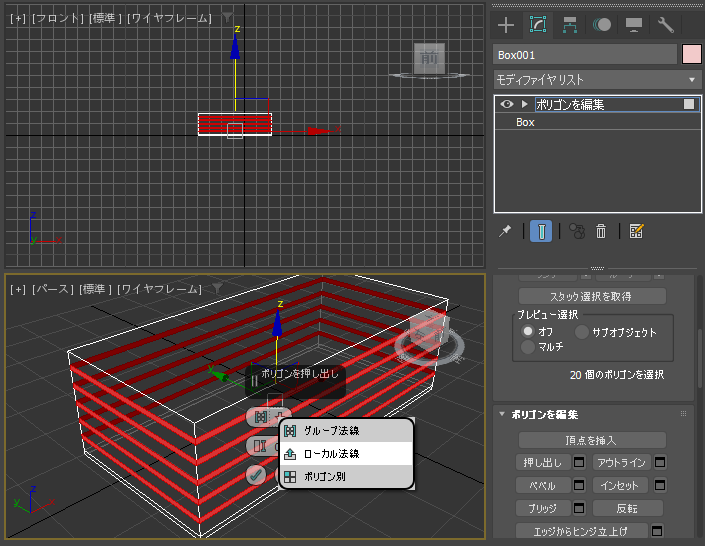Remove modifier with the trash icon
This screenshot has width=705, height=546.
601,231
